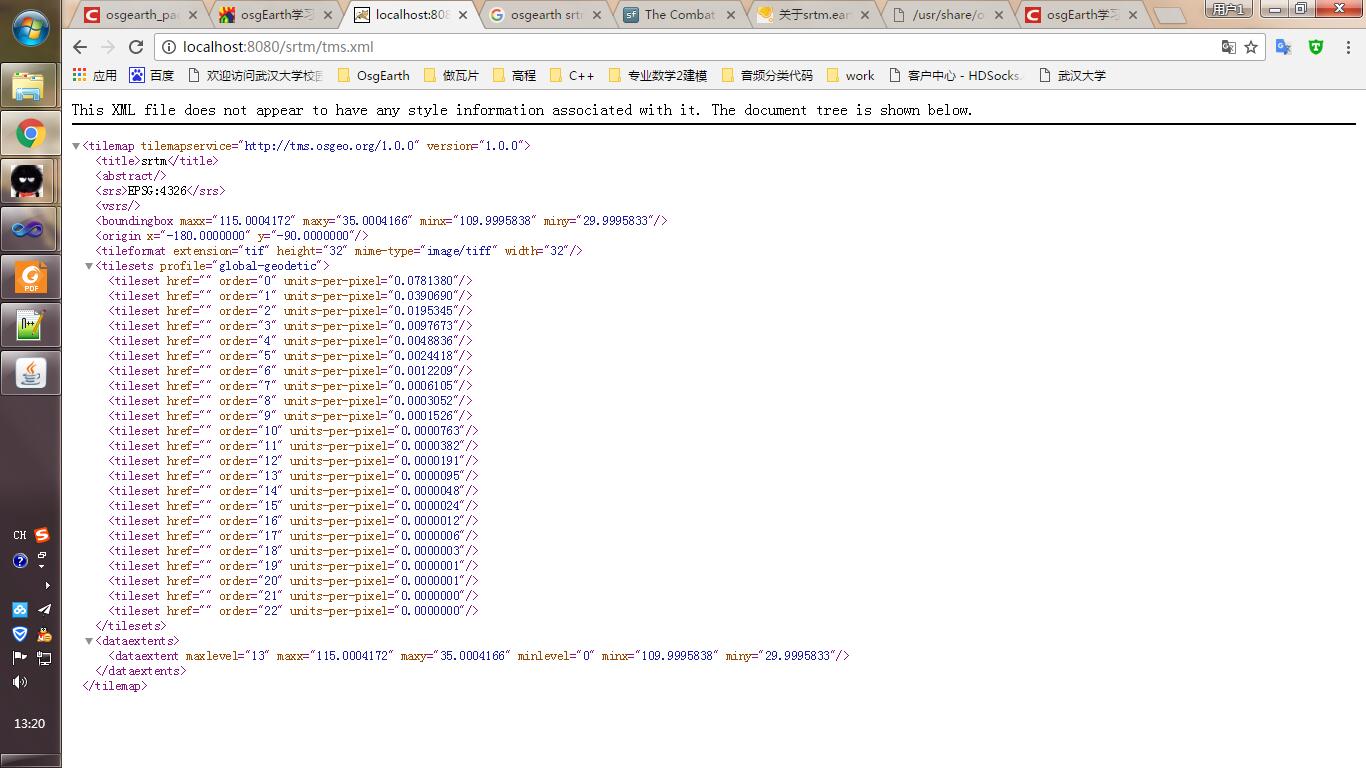Collapse the tilemap root node
The width and height of the screenshot is (1366, 768).
(76, 146)
